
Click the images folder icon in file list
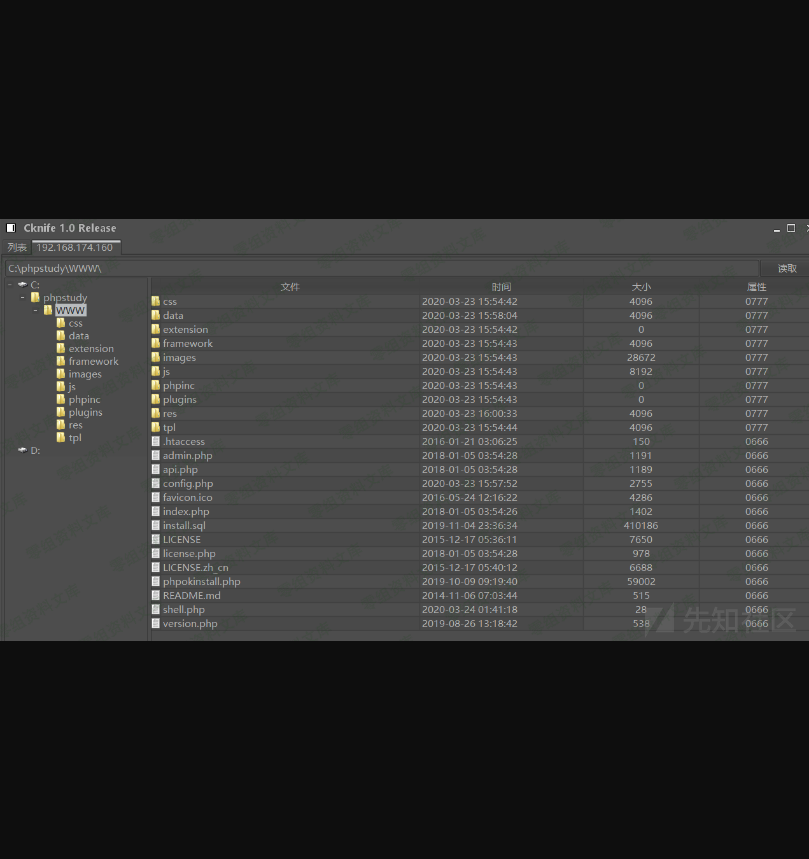coord(155,357)
